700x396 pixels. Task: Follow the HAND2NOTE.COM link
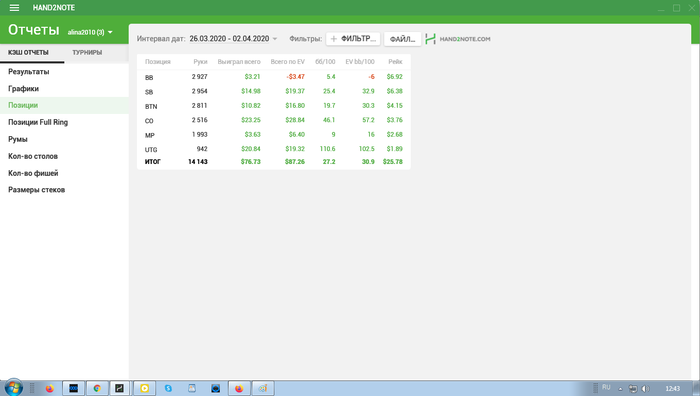click(465, 39)
